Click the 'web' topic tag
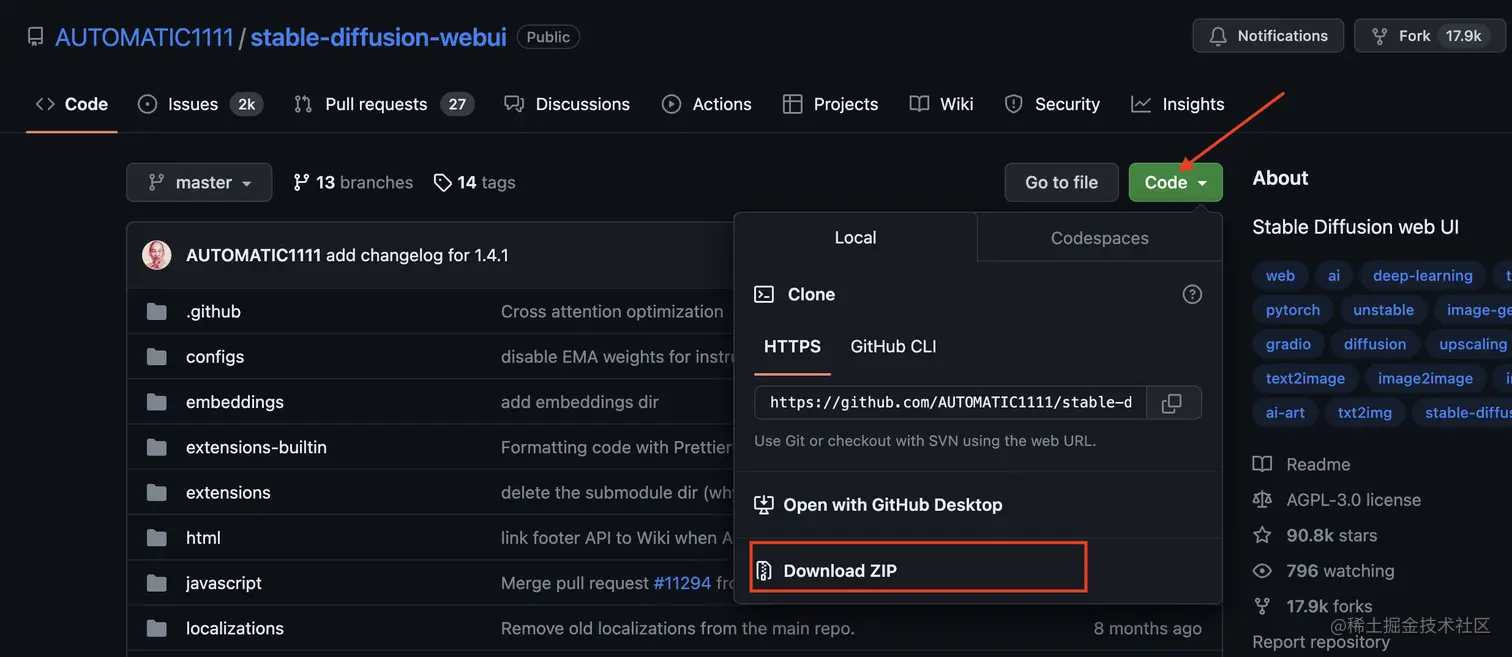This screenshot has width=1512, height=657. (1280, 276)
